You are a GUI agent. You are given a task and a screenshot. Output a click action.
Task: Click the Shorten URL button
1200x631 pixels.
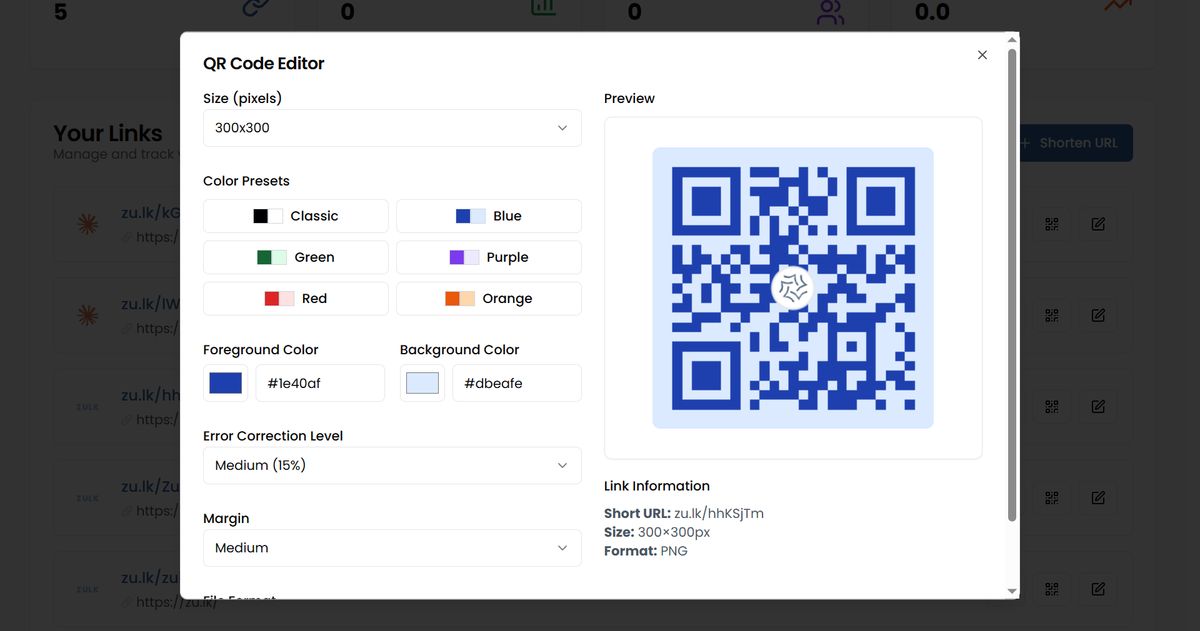tap(1076, 143)
